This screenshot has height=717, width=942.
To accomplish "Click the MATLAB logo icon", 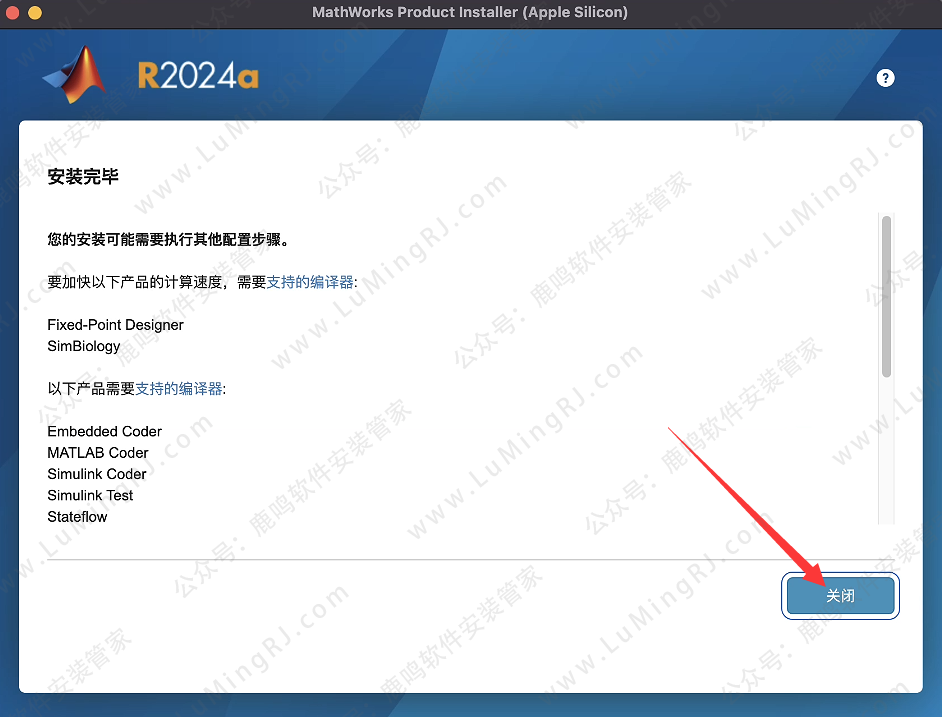I will 75,76.
